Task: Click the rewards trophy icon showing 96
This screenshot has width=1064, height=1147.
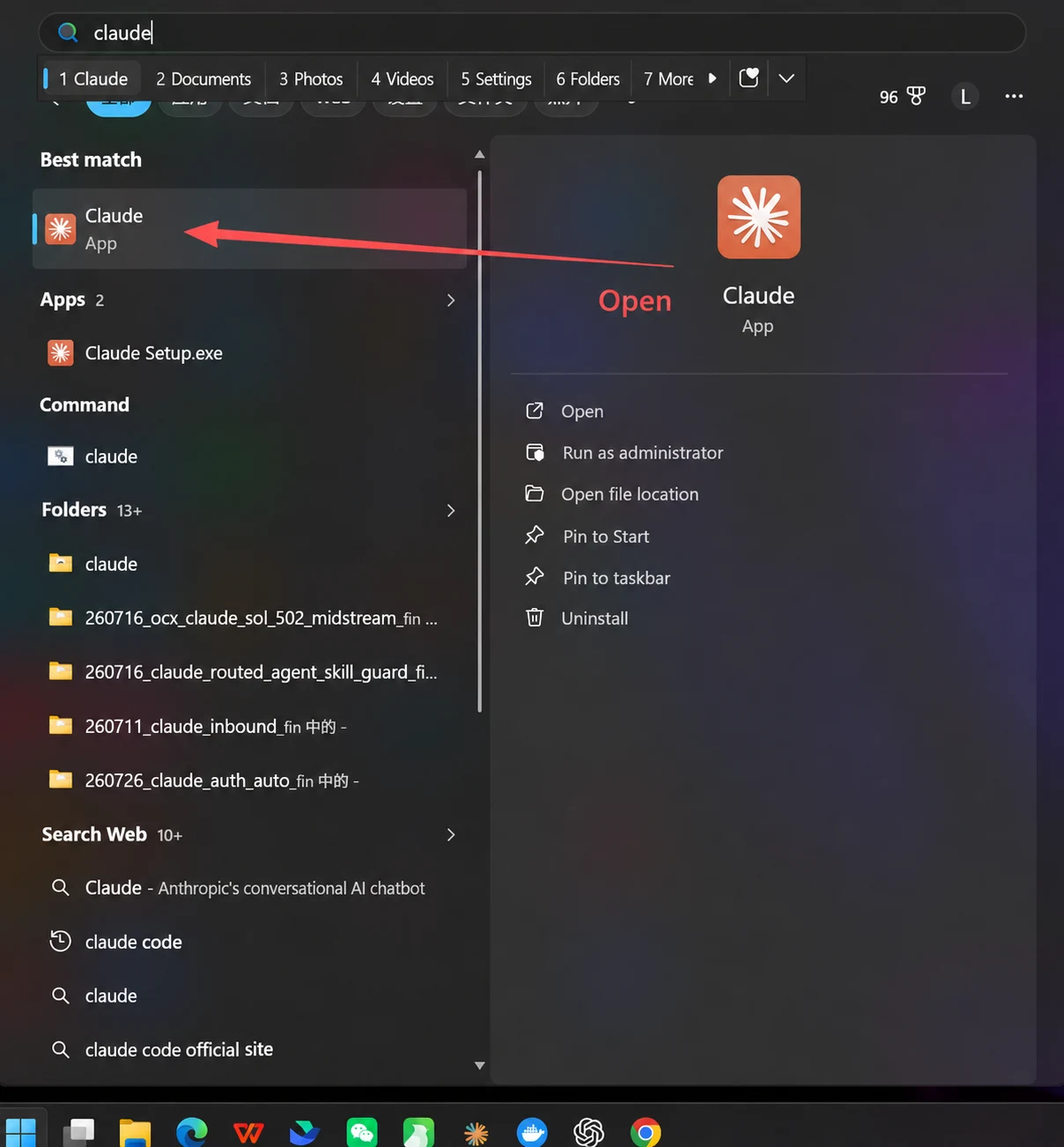Action: click(x=916, y=96)
